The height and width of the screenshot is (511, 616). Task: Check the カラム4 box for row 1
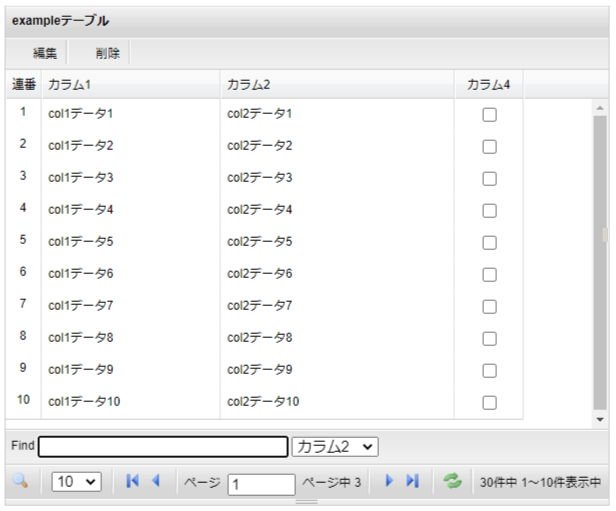489,115
